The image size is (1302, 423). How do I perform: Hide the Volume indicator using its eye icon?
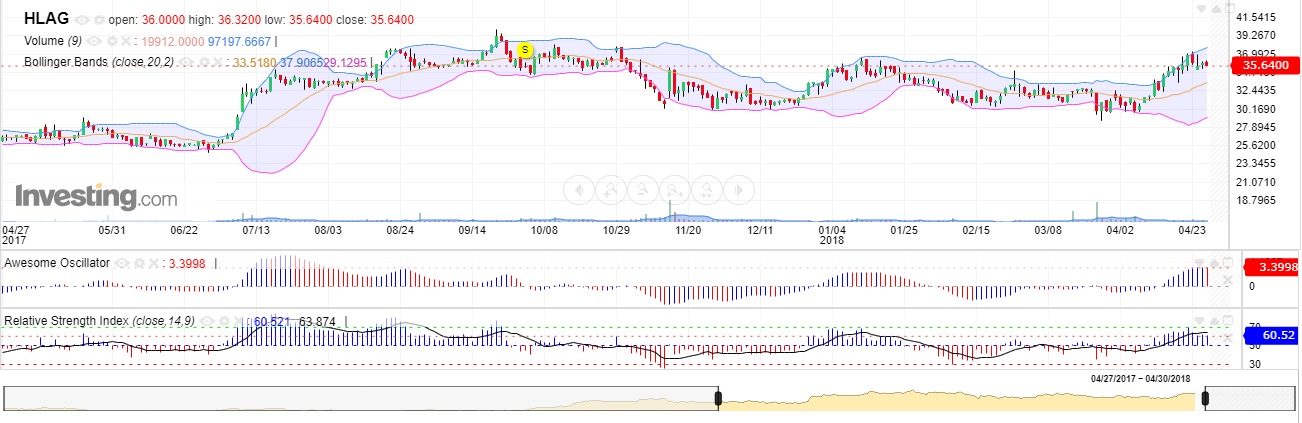95,41
